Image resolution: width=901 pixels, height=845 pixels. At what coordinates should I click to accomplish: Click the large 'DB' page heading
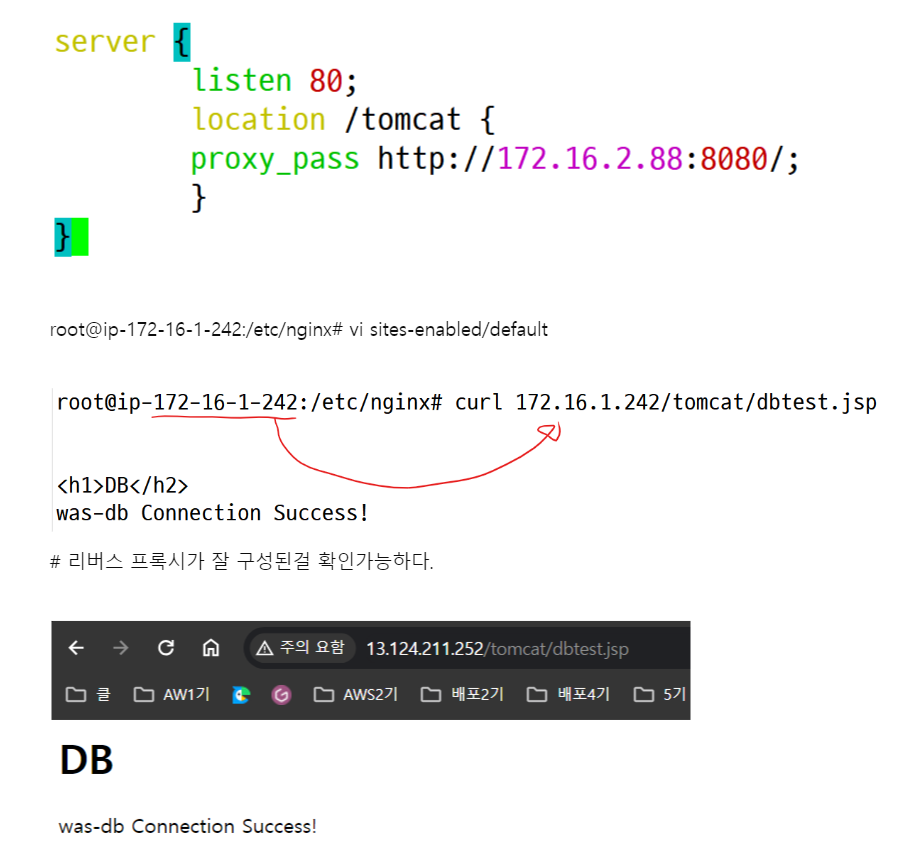(x=86, y=760)
